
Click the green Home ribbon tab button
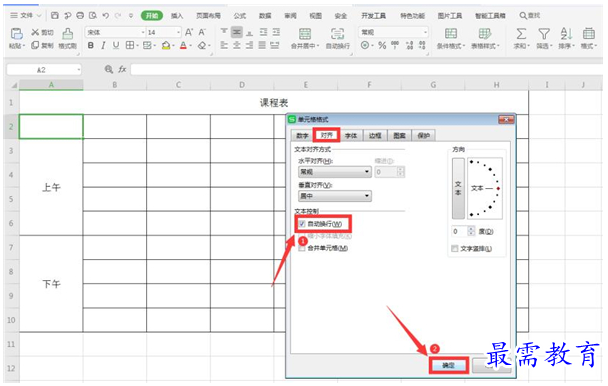pyautogui.click(x=152, y=16)
